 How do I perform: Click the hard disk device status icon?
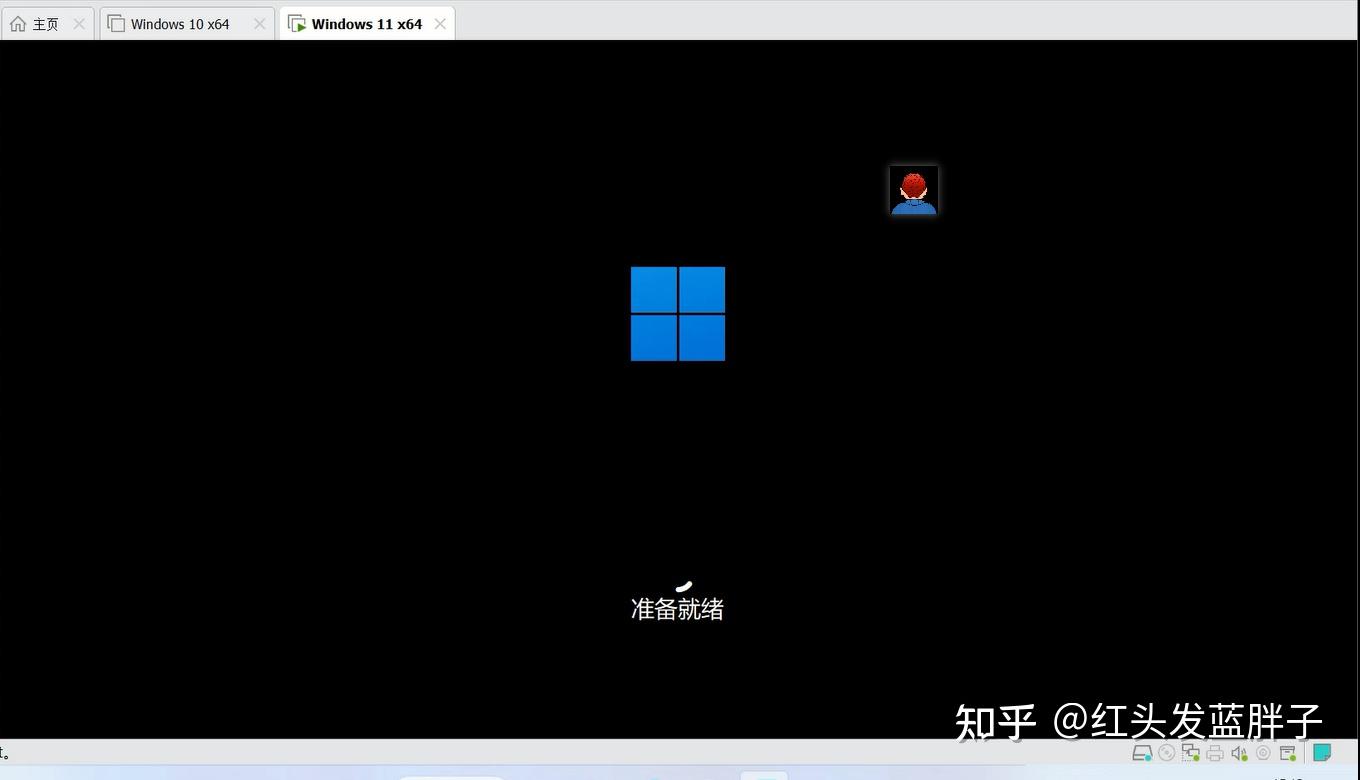pyautogui.click(x=1142, y=753)
